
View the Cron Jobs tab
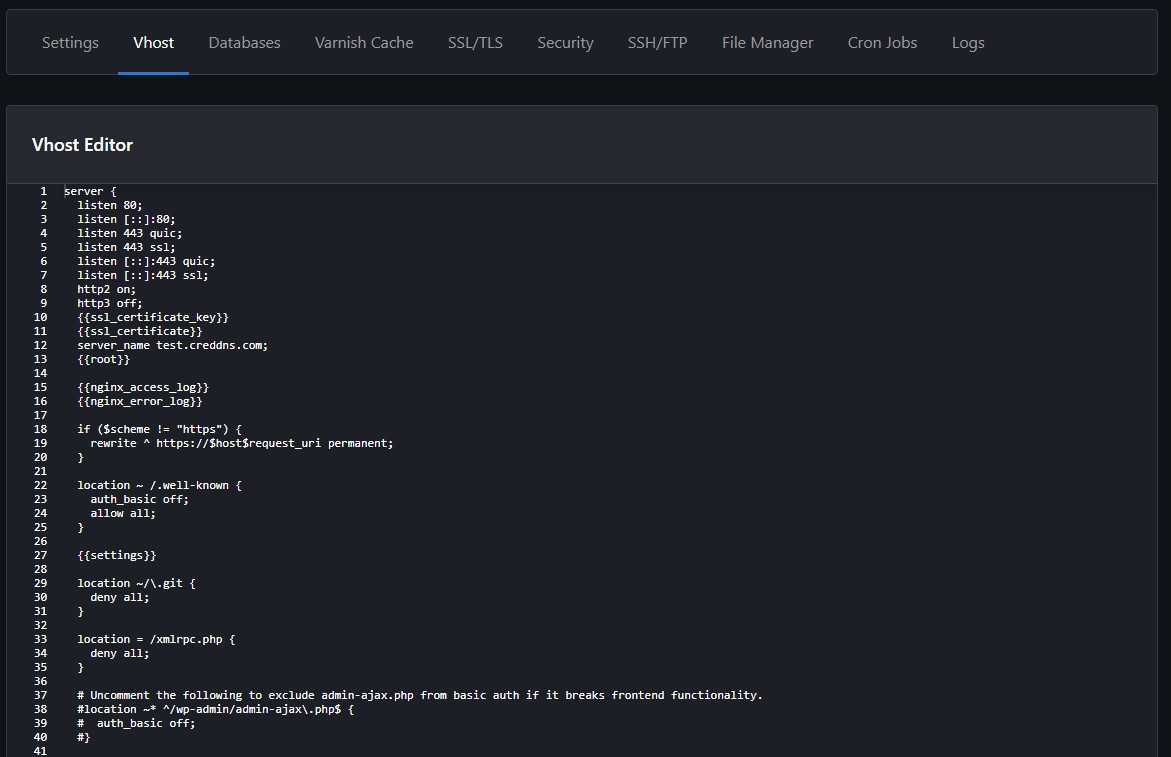click(x=882, y=43)
